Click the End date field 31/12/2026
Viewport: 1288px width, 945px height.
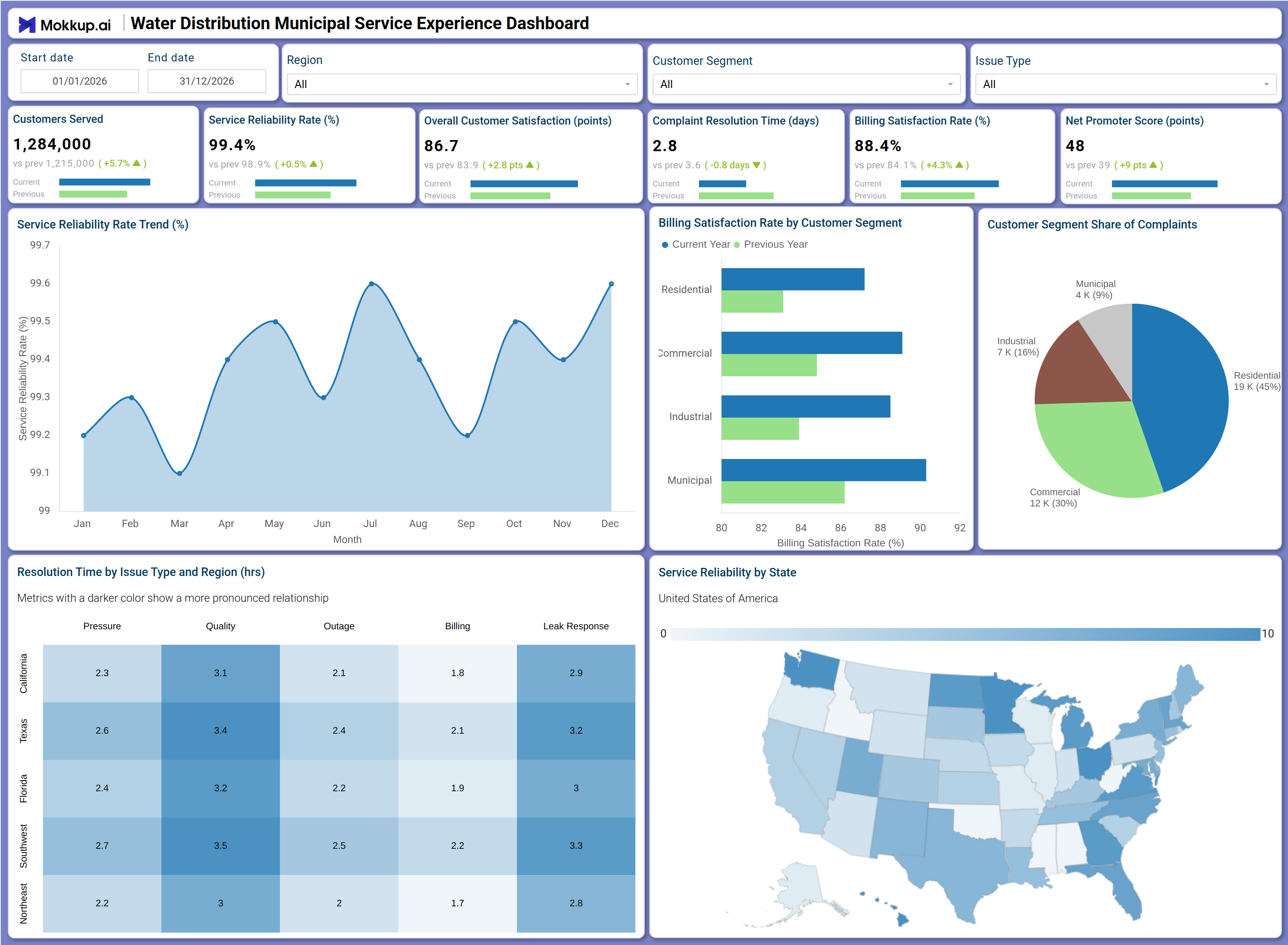[x=207, y=81]
